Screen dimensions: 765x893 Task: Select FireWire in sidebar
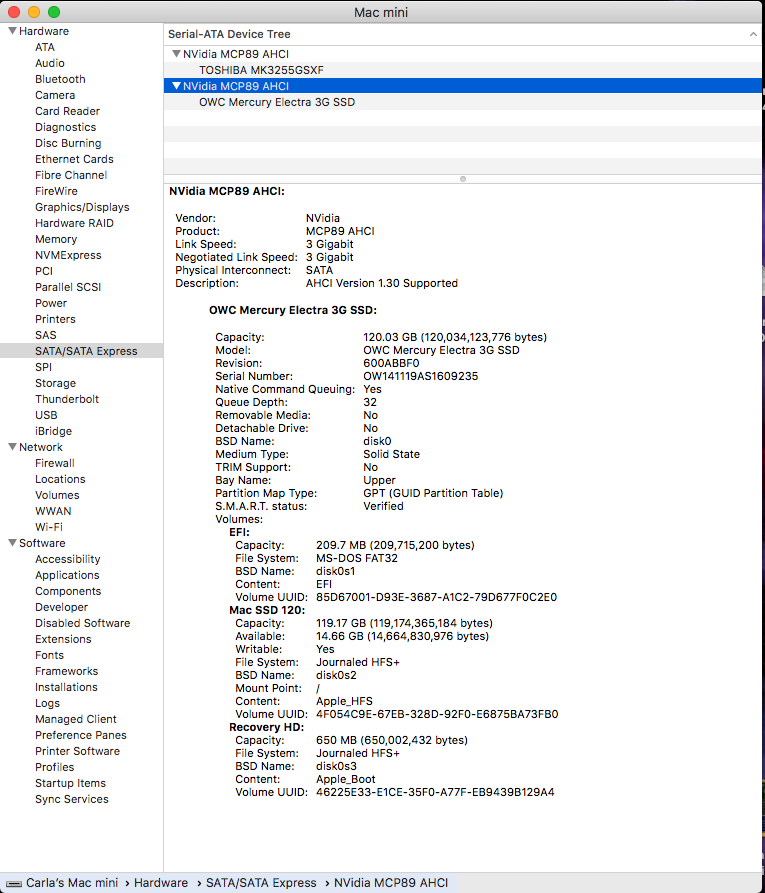[x=56, y=191]
